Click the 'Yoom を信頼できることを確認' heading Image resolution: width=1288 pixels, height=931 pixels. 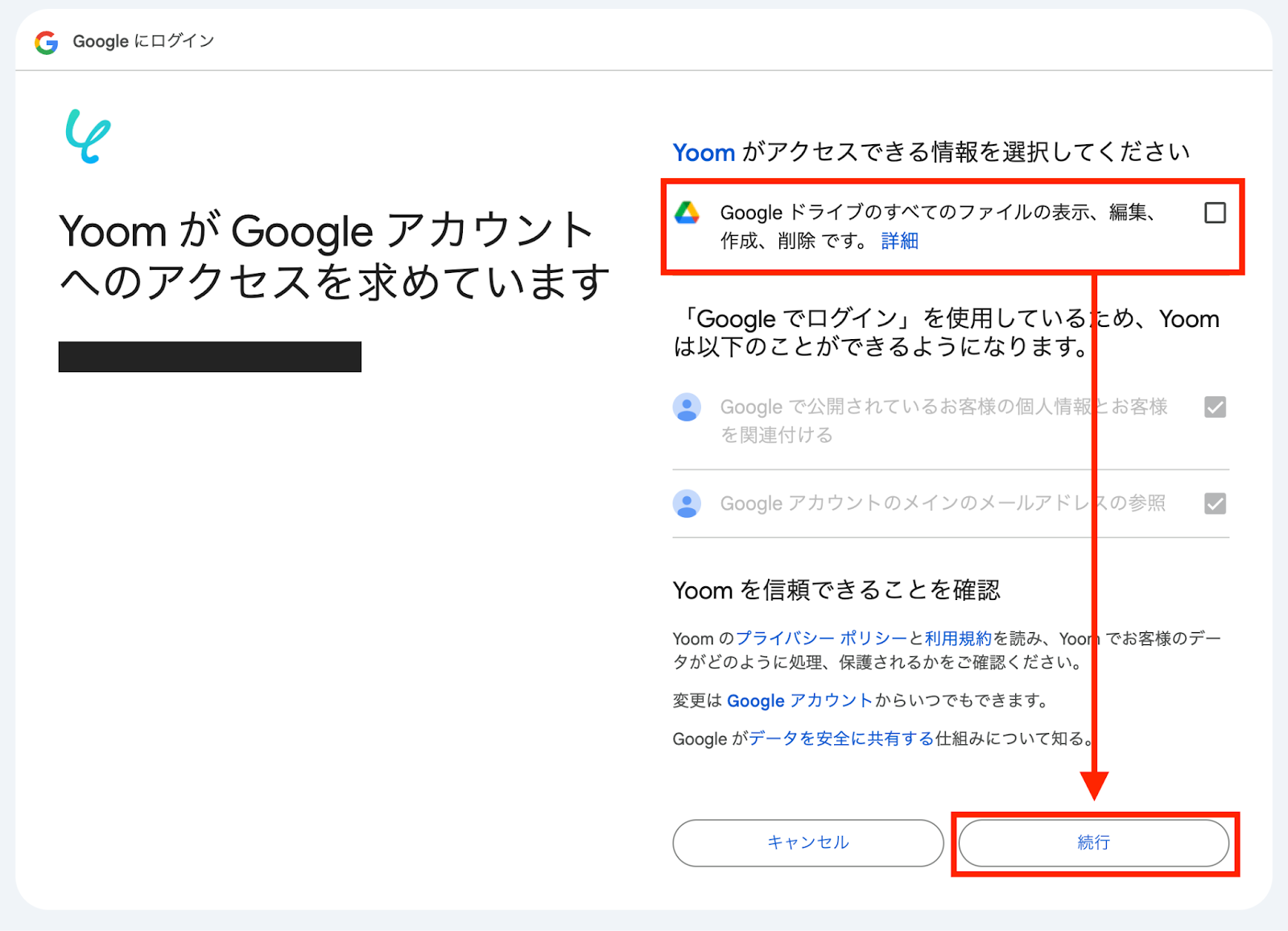pyautogui.click(x=836, y=590)
